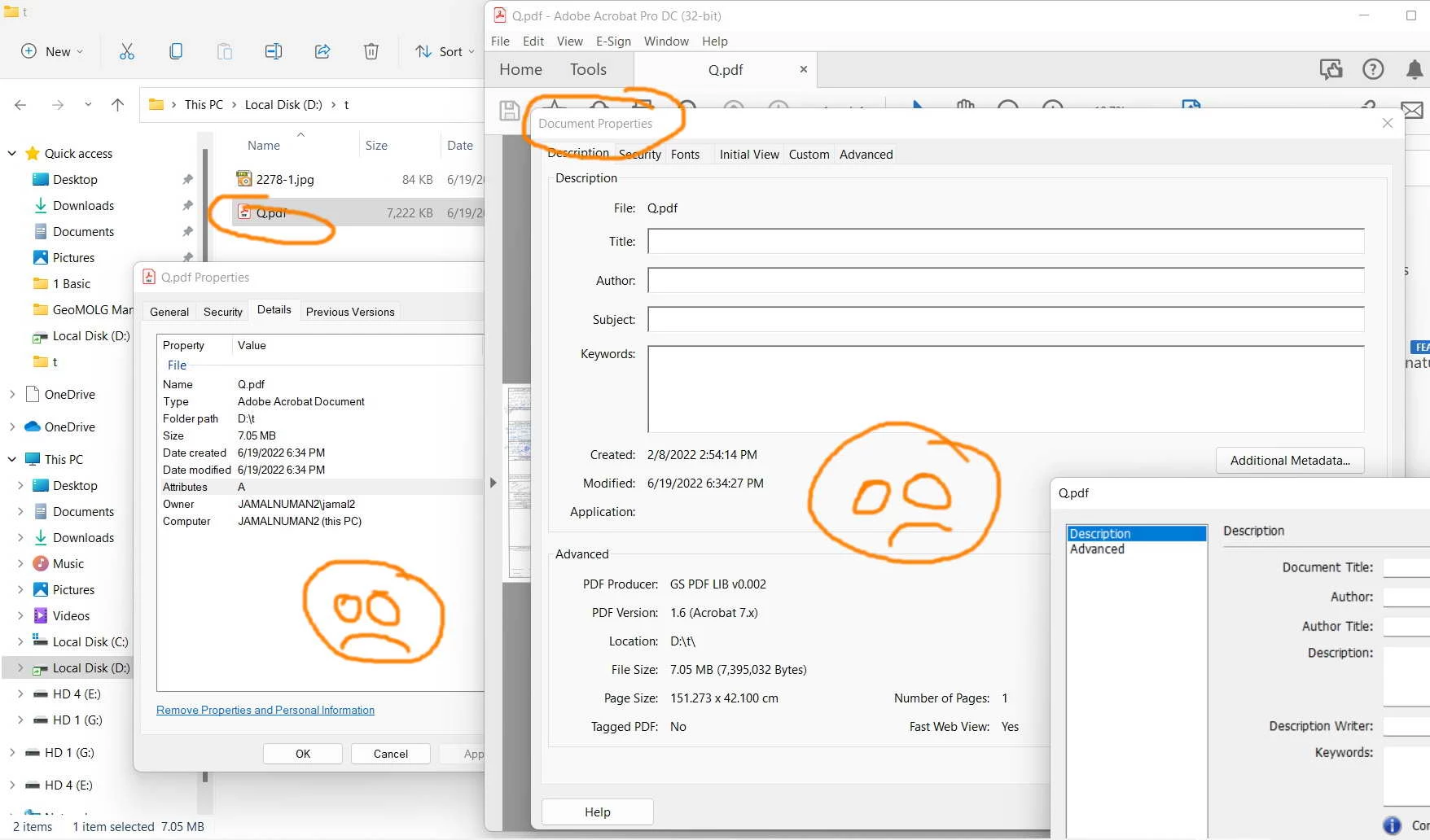Select the Attributes row in Details list
The image size is (1430, 840).
click(321, 487)
